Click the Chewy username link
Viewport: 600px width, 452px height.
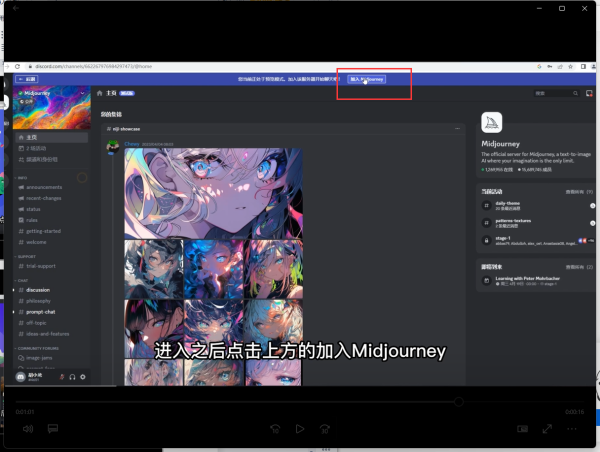[x=132, y=144]
